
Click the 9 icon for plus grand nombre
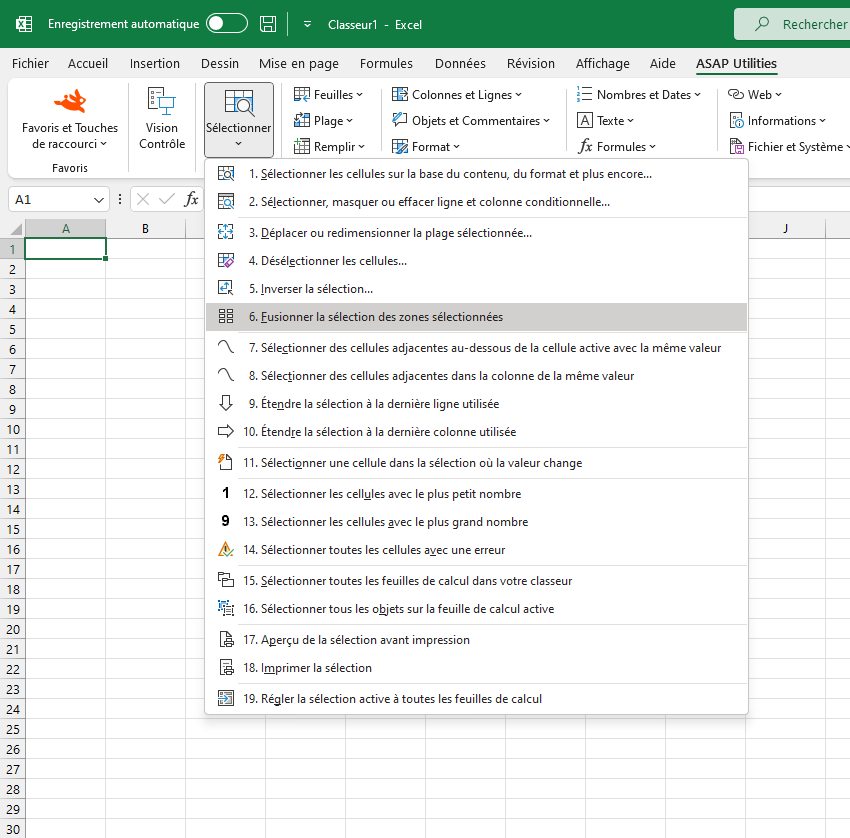point(226,521)
